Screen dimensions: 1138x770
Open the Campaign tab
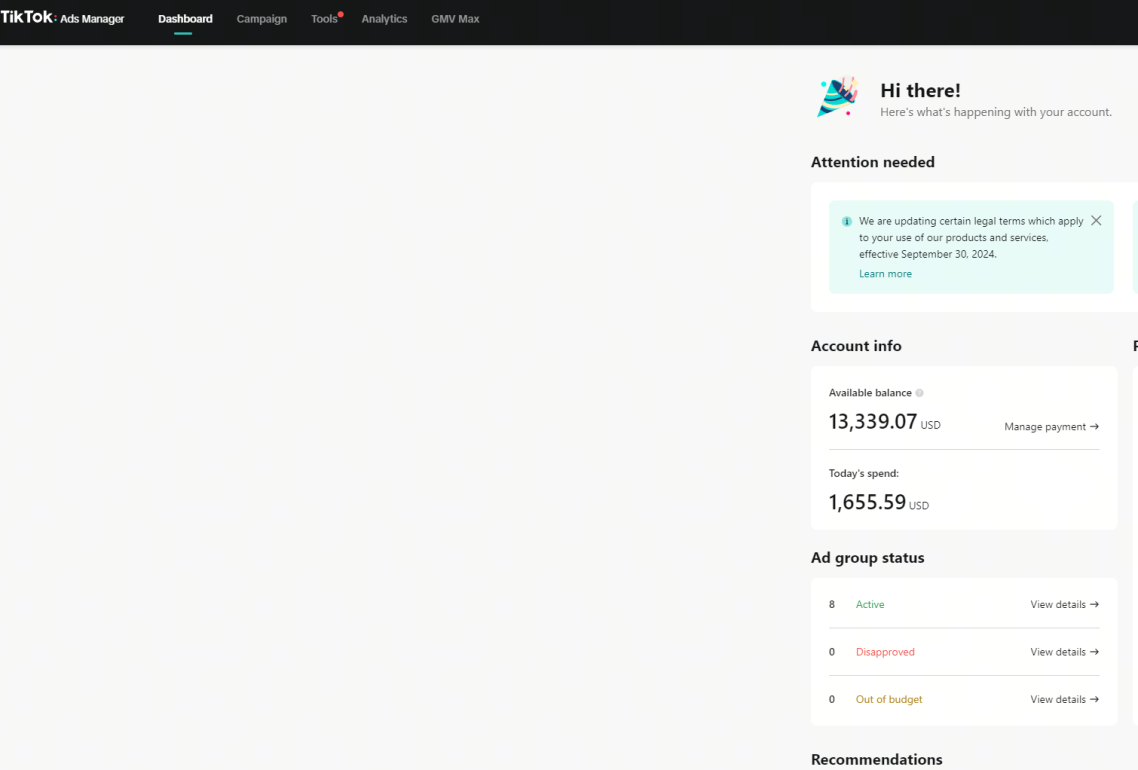262,19
